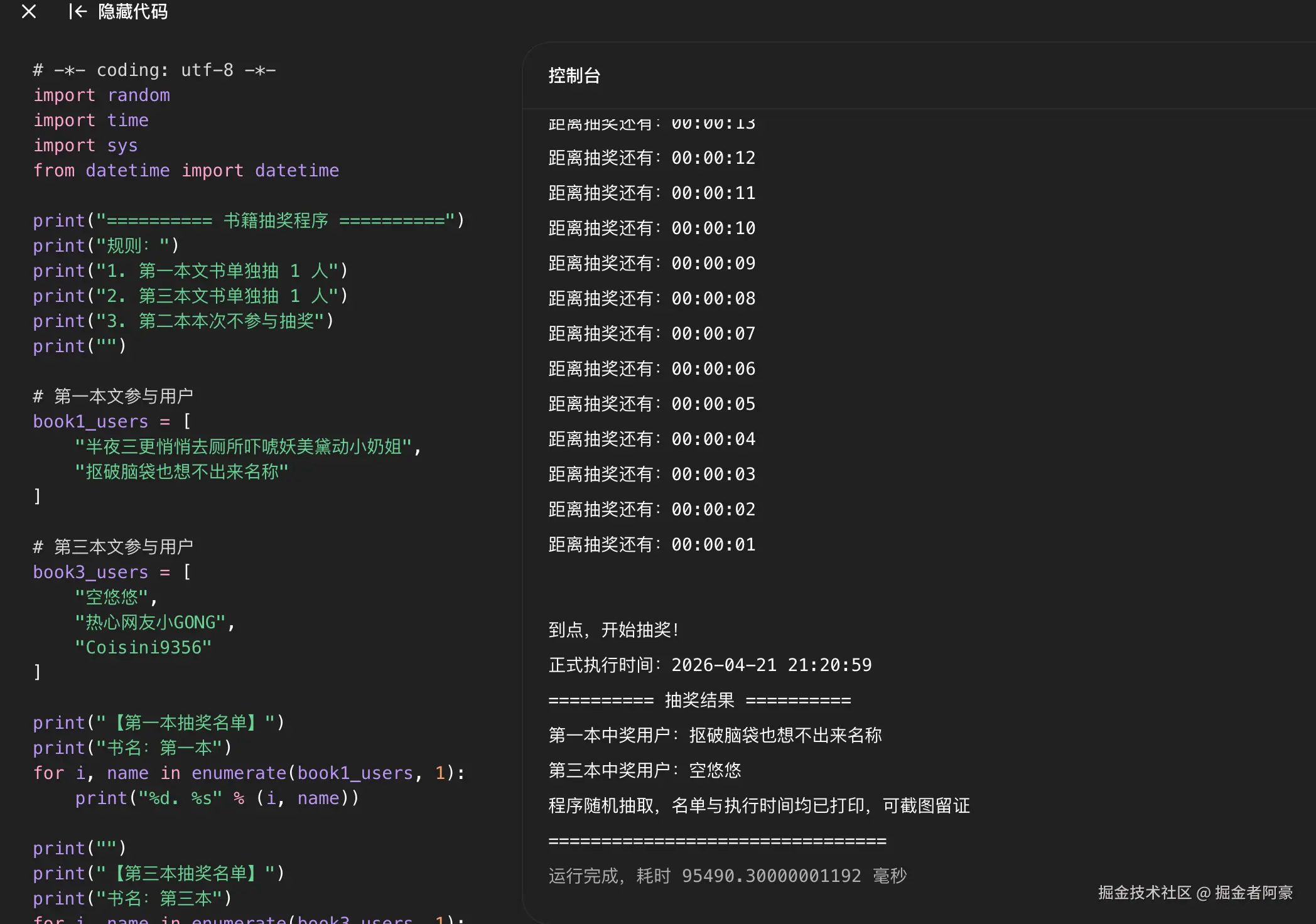
Task: Click console countdown line 00:00:12
Action: pos(652,158)
